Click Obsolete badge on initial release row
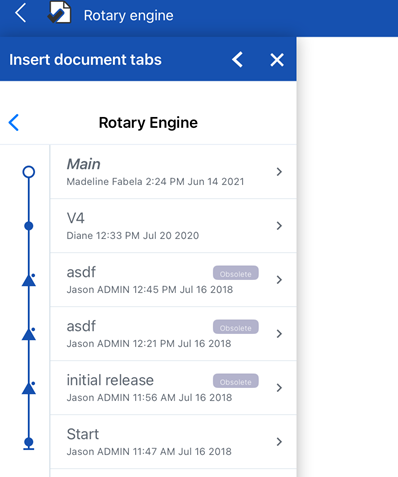 point(236,381)
